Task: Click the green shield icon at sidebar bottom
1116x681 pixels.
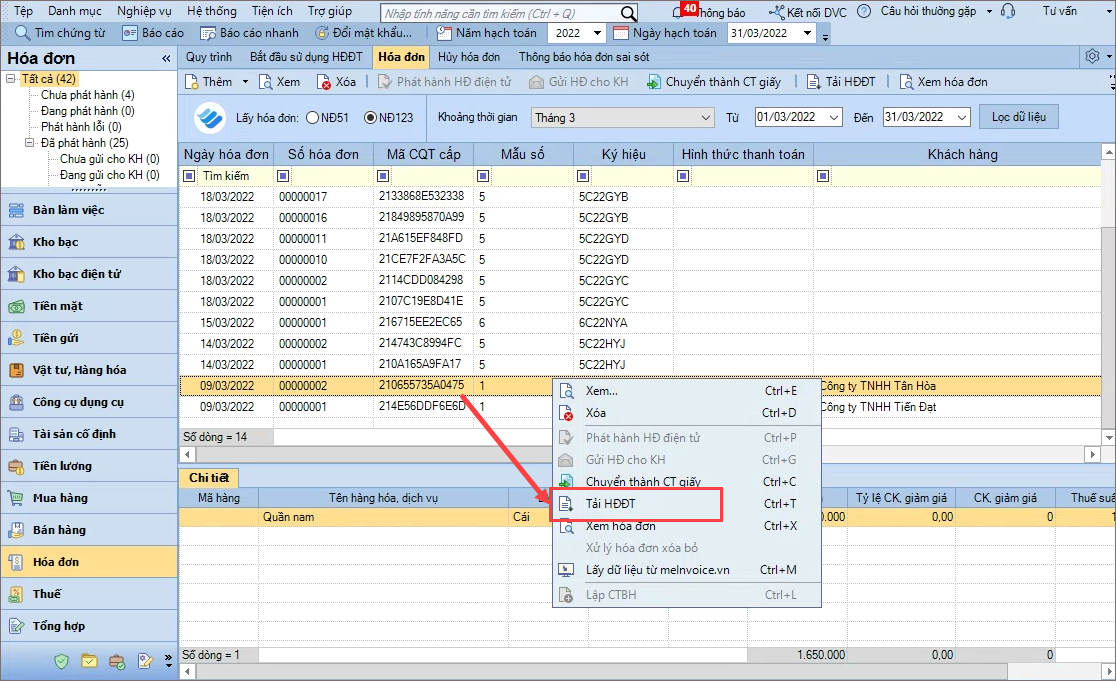Action: point(62,661)
